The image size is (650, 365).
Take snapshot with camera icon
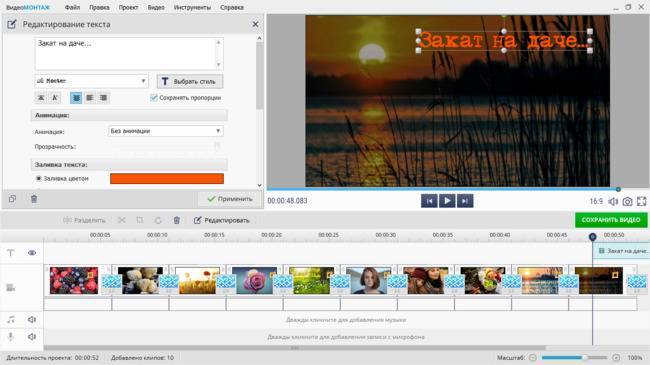627,201
